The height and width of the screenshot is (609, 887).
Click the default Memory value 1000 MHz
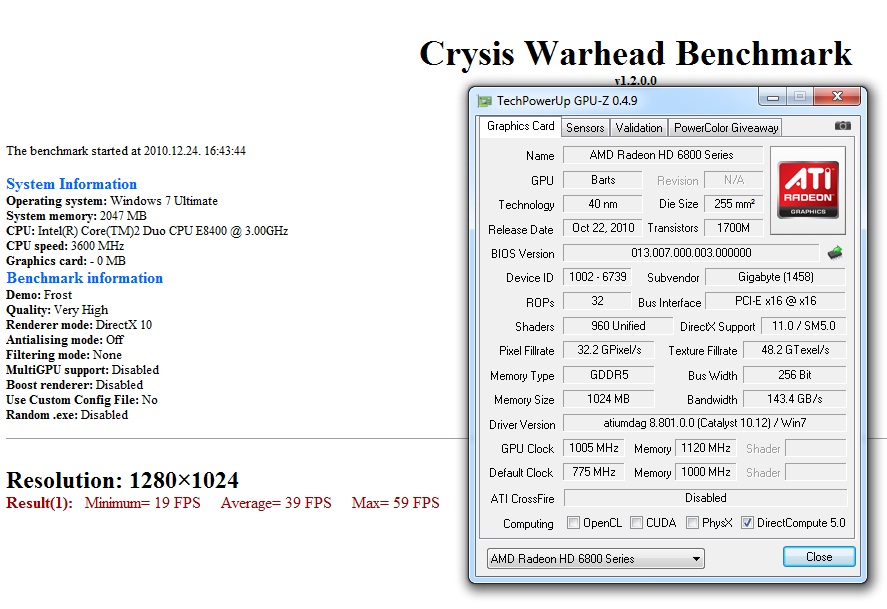click(705, 472)
